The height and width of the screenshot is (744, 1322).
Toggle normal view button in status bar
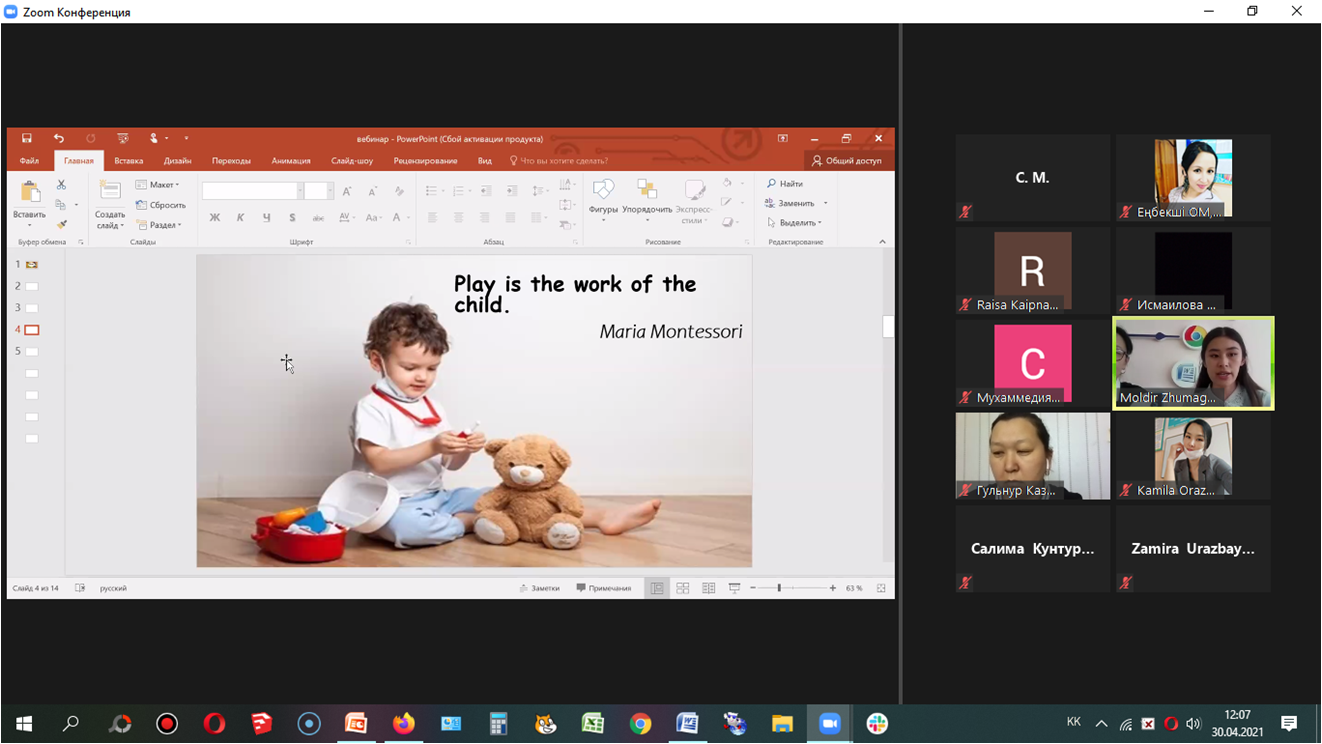coord(657,589)
